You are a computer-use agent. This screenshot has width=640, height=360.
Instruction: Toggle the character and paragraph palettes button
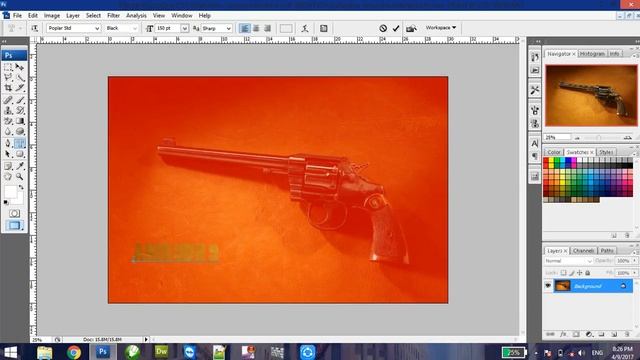pos(324,28)
